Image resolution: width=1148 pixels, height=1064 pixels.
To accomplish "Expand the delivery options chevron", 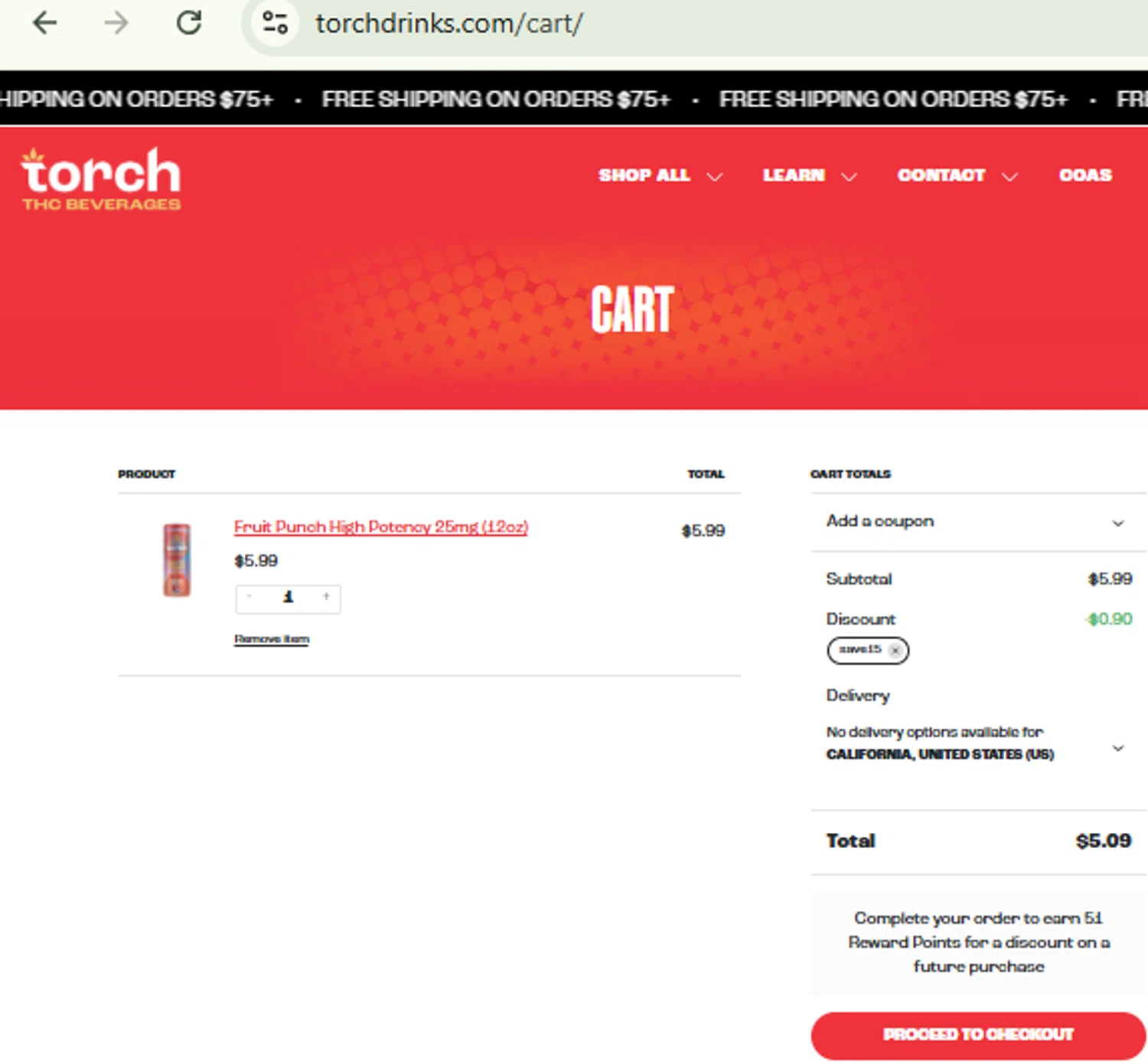I will (x=1118, y=748).
